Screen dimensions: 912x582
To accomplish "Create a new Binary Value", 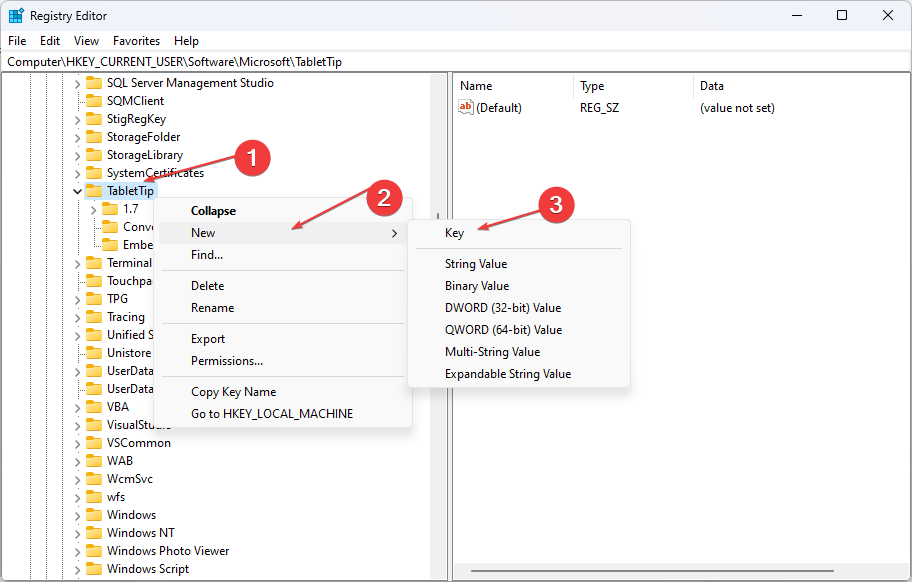I will tap(519, 286).
